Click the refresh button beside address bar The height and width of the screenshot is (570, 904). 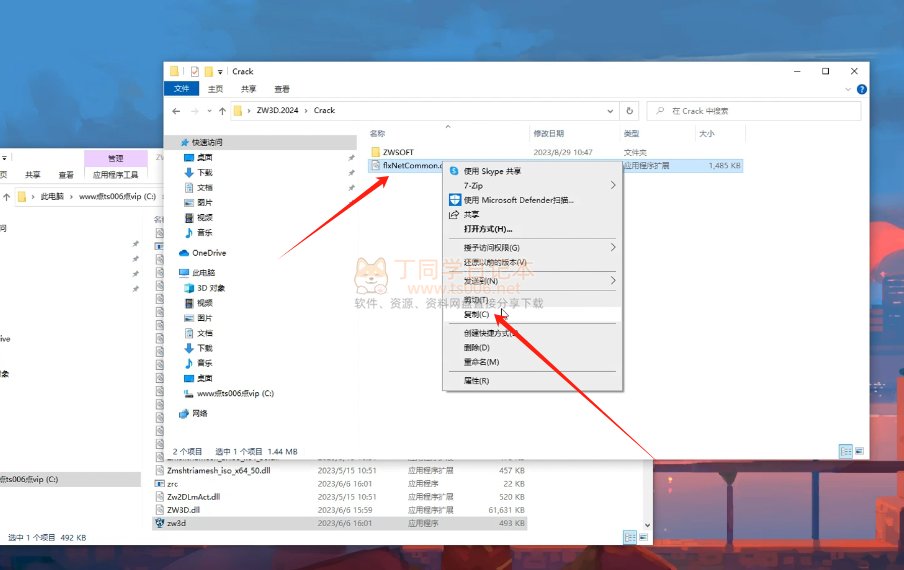tap(629, 111)
